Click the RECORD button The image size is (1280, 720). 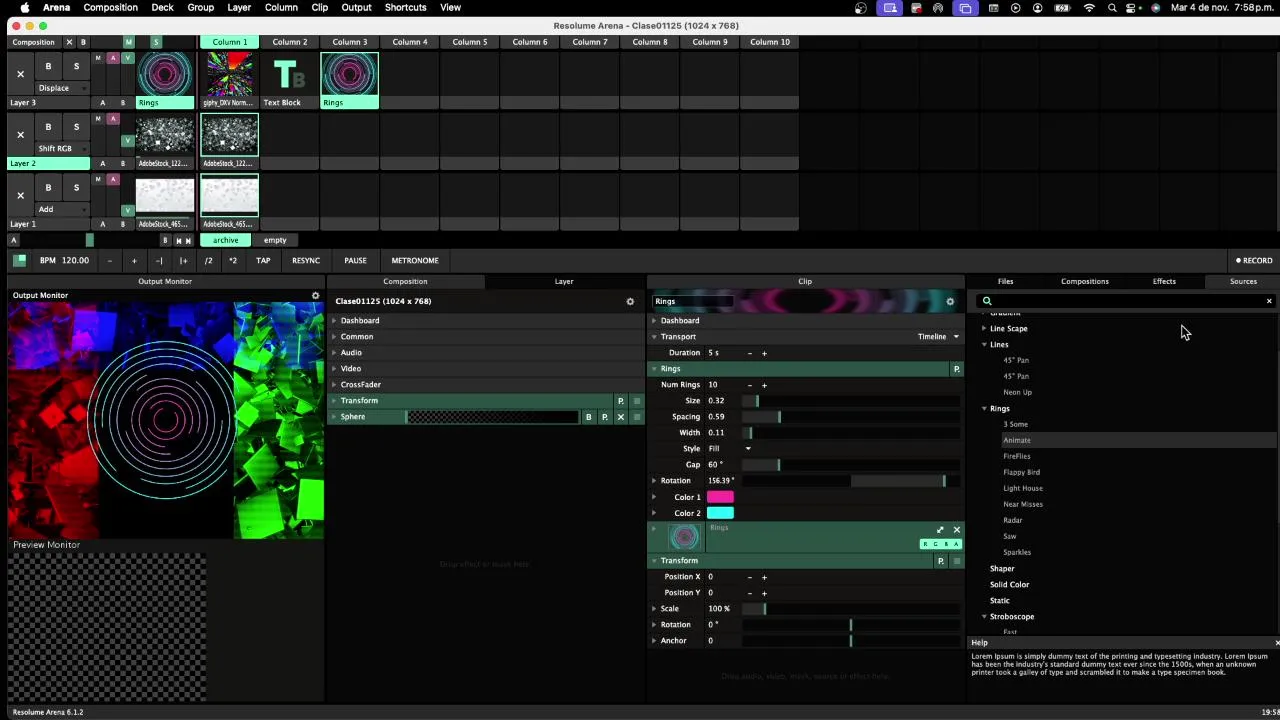click(x=1254, y=261)
